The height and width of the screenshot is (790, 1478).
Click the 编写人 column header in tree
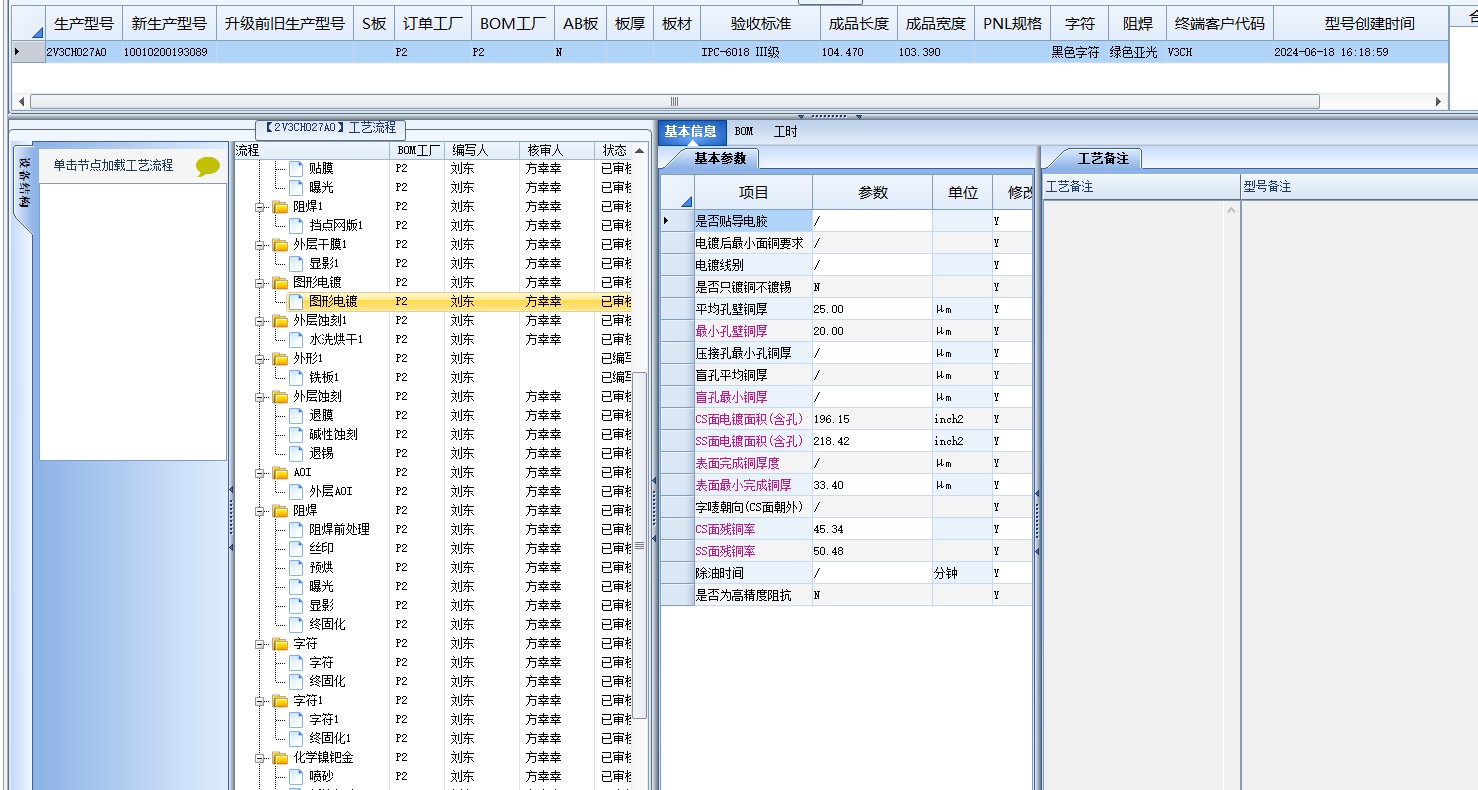480,150
